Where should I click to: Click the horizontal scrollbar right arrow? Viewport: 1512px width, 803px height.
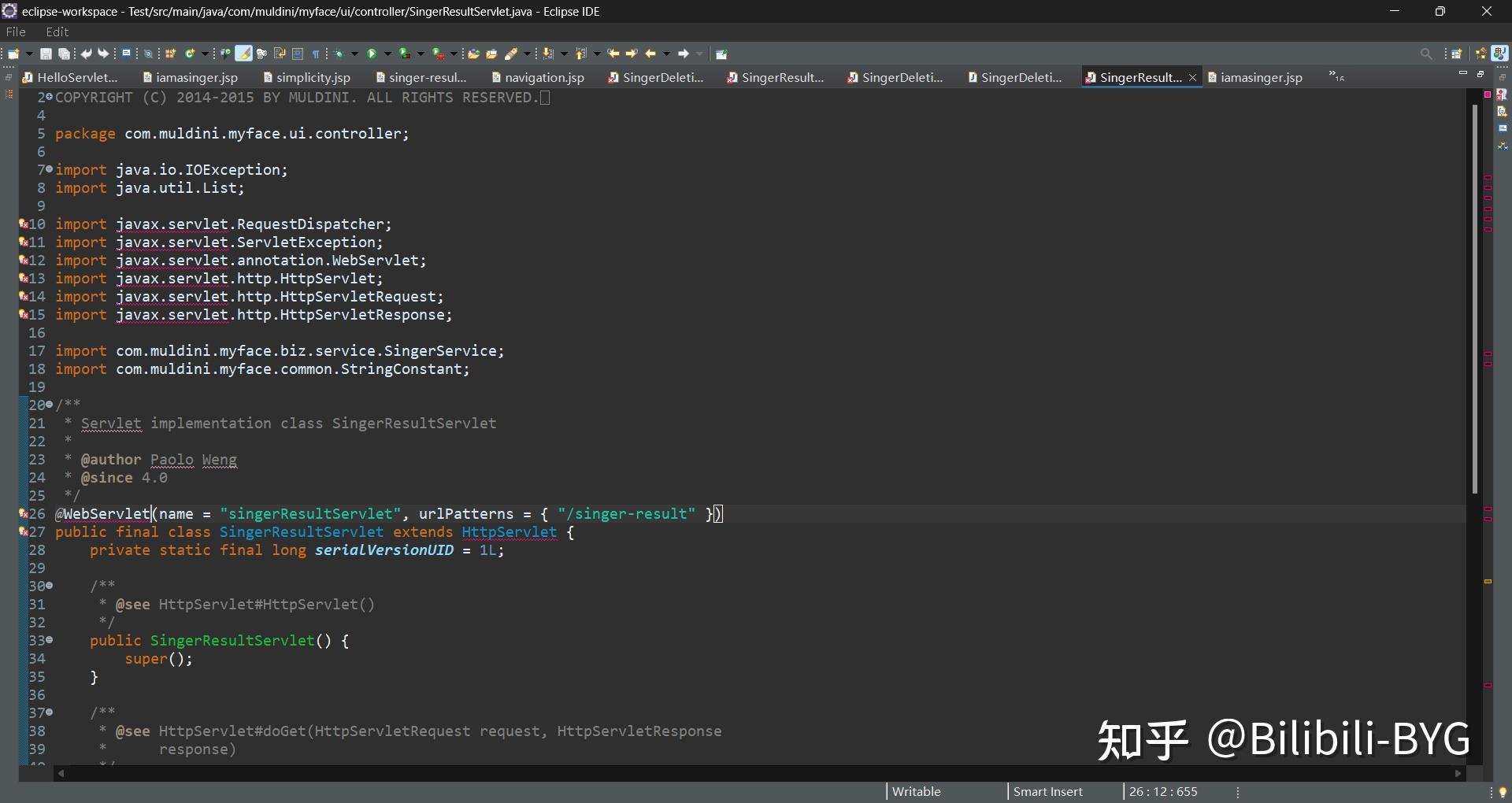(x=1458, y=773)
